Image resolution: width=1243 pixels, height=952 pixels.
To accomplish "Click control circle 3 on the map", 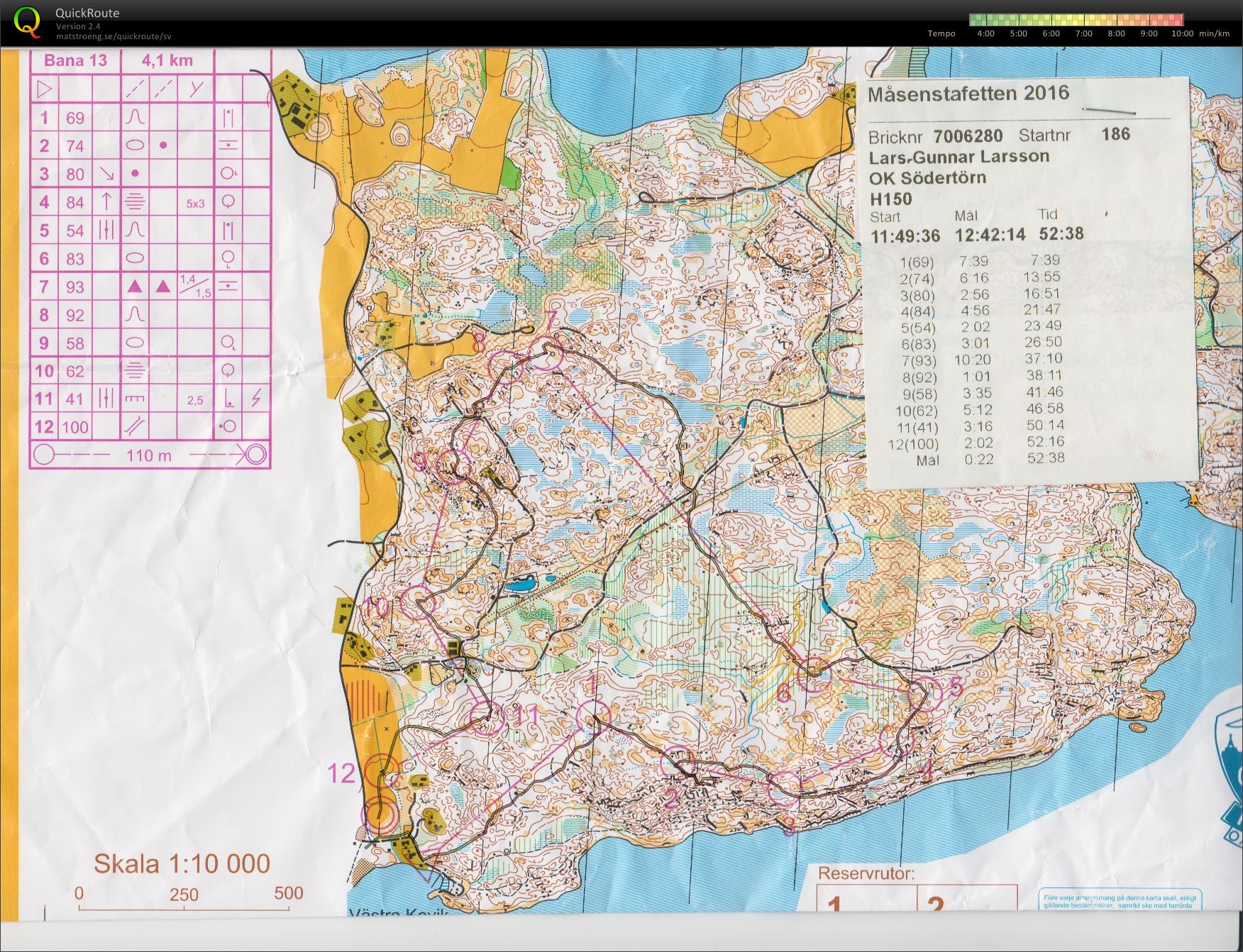I will [x=785, y=789].
